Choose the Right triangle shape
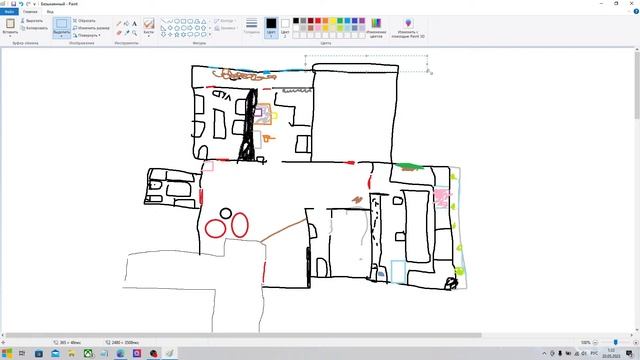Image resolution: width=640 pixels, height=360 pixels. point(163,28)
